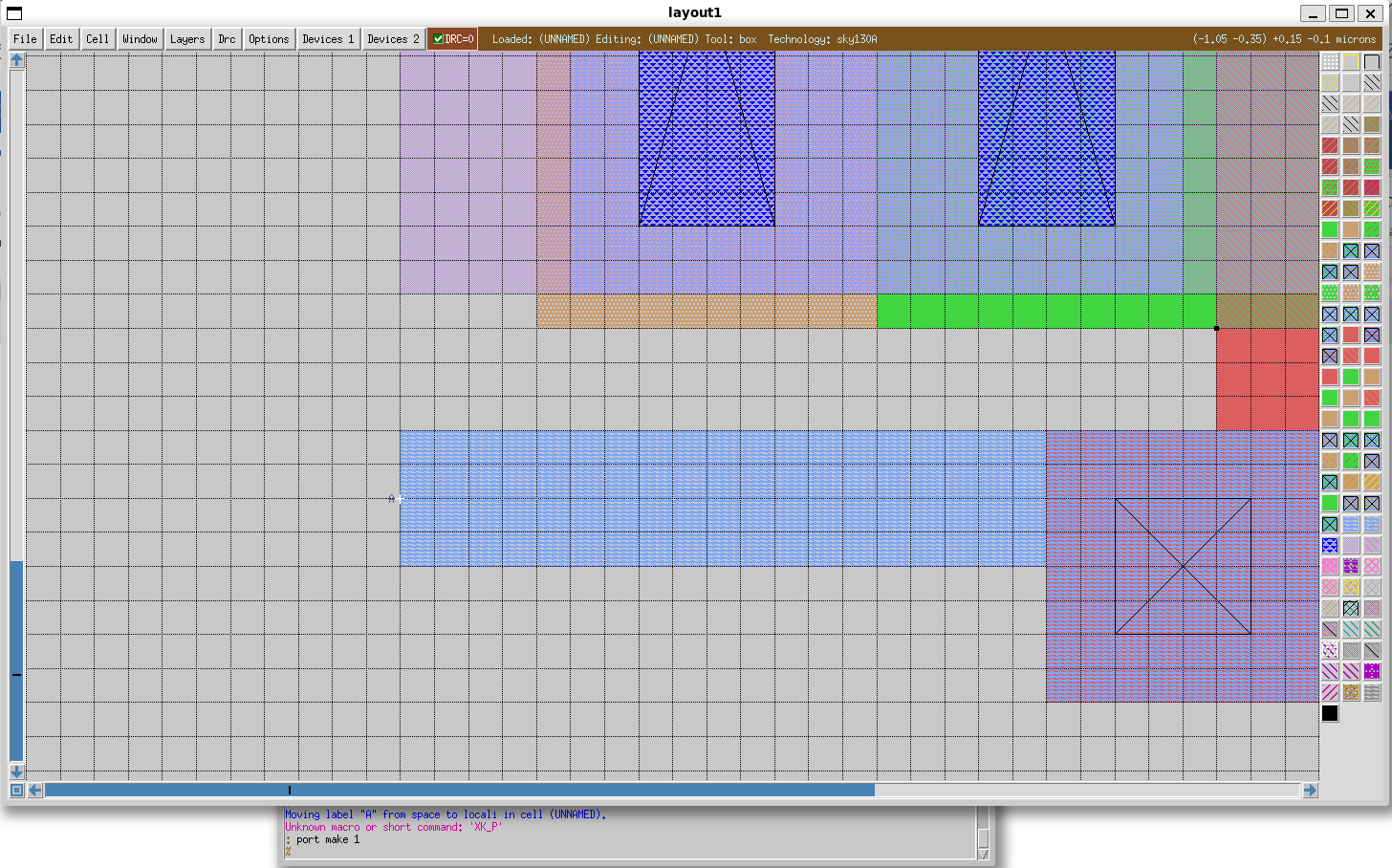Select the red swatch with magenta diagonal lines
1392x868 pixels.
(1372, 187)
